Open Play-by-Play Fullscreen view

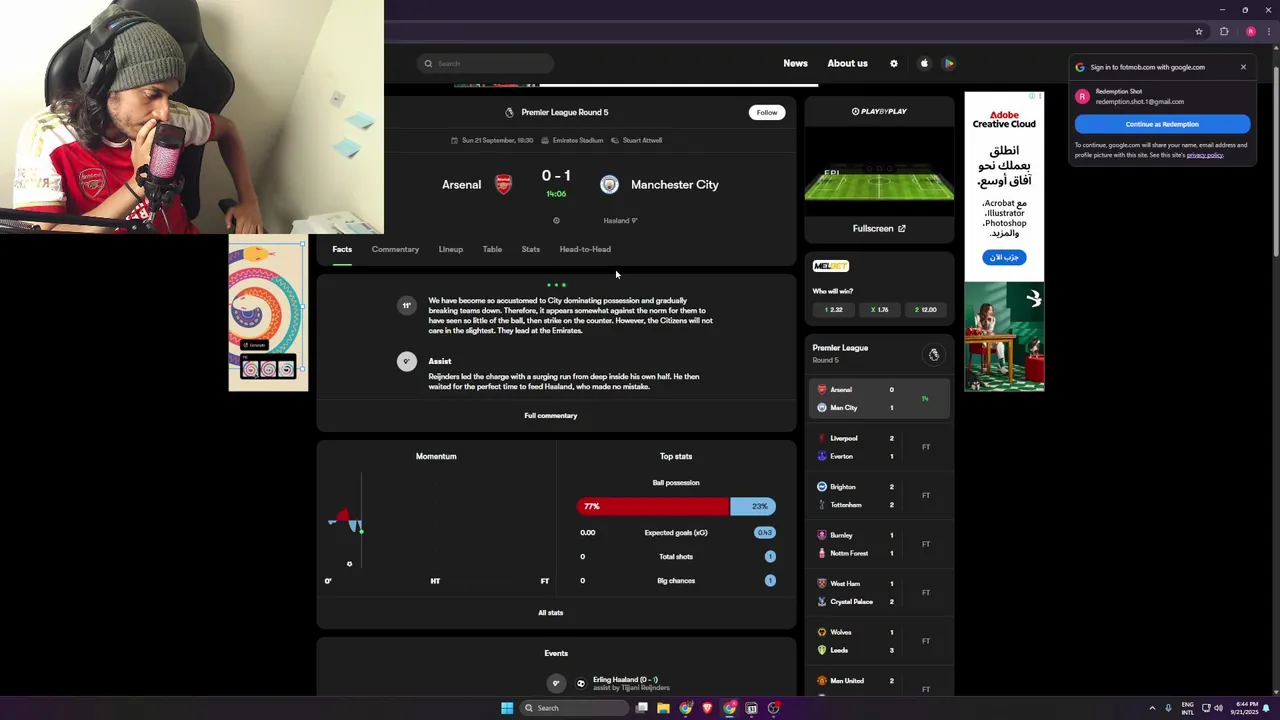pos(879,229)
